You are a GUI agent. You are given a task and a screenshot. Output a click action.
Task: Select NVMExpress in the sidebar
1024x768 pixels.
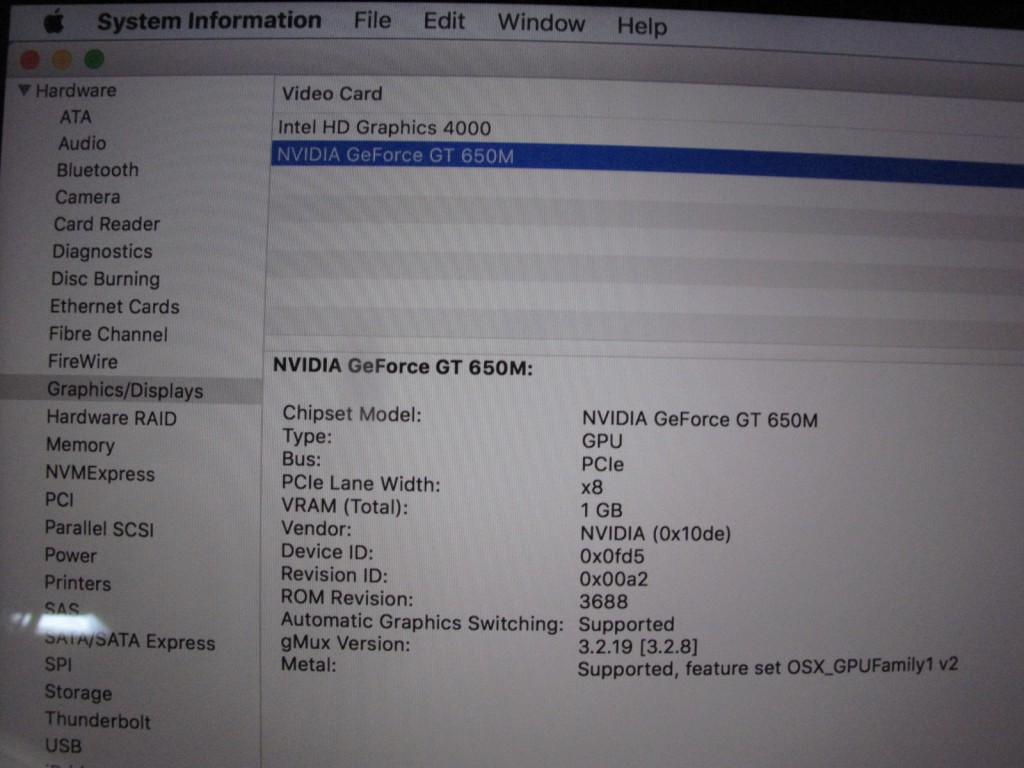100,473
